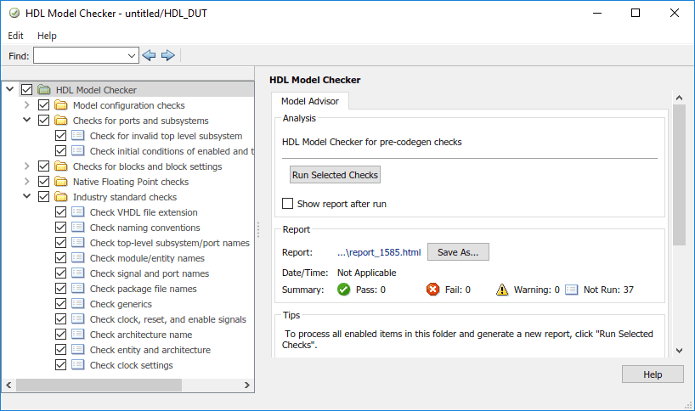
Task: Click the Check signal and port names icon
Action: [78, 274]
